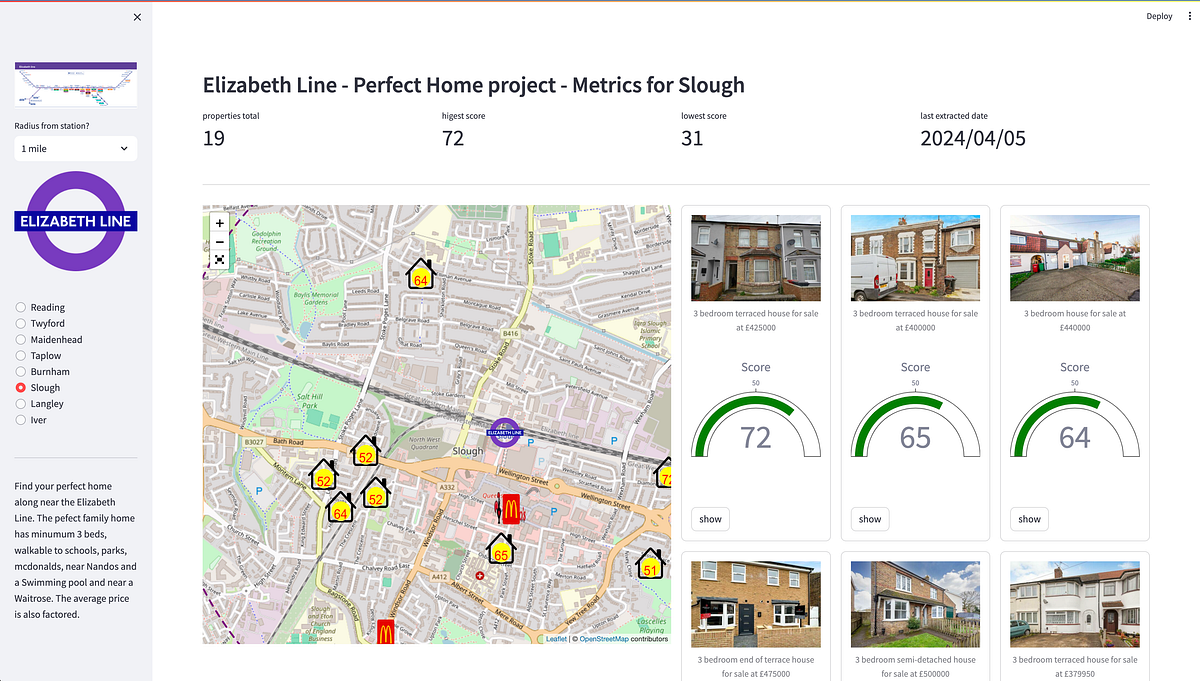Image resolution: width=1200 pixels, height=681 pixels.
Task: Open the Radius from station dropdown
Action: tap(75, 148)
